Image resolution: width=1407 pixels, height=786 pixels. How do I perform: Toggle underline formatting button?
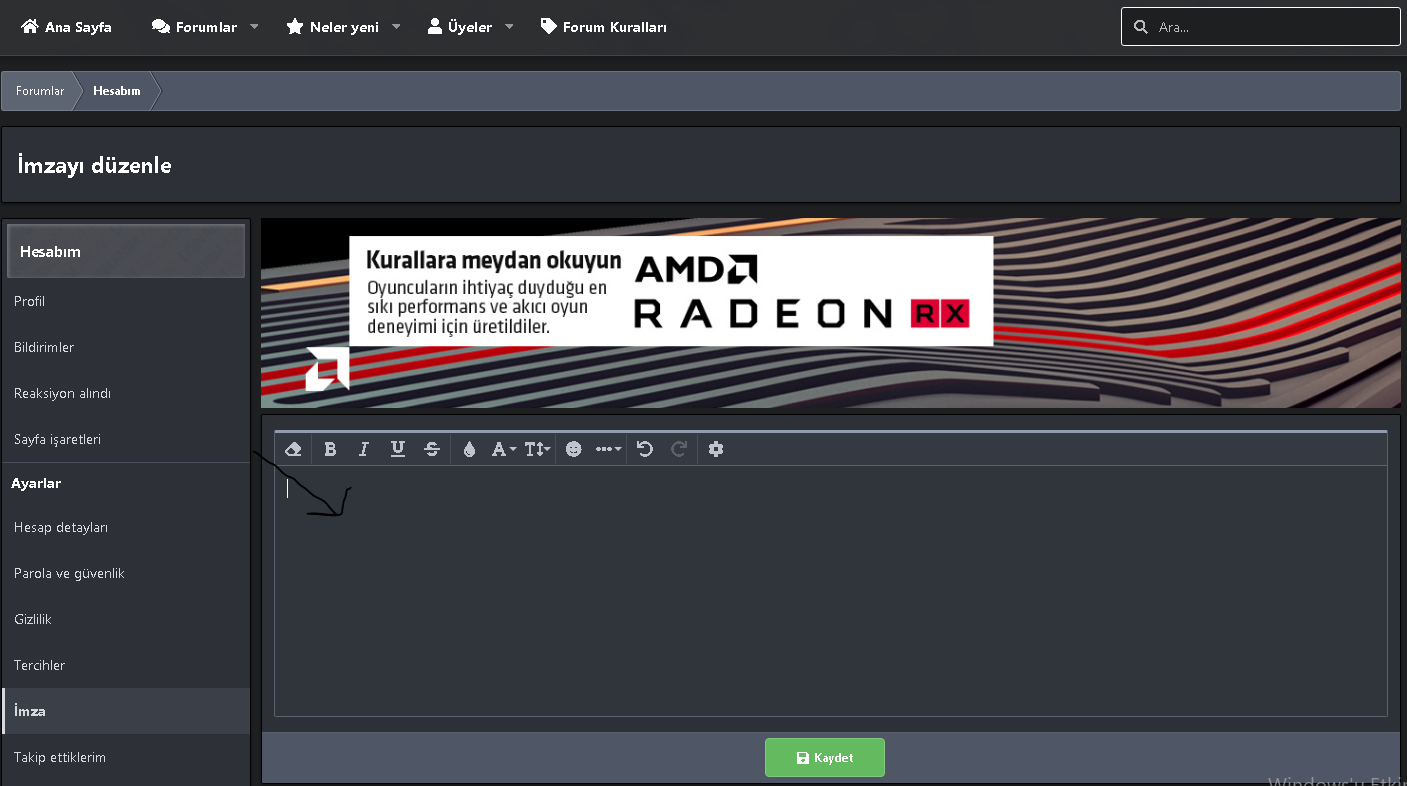tap(398, 449)
